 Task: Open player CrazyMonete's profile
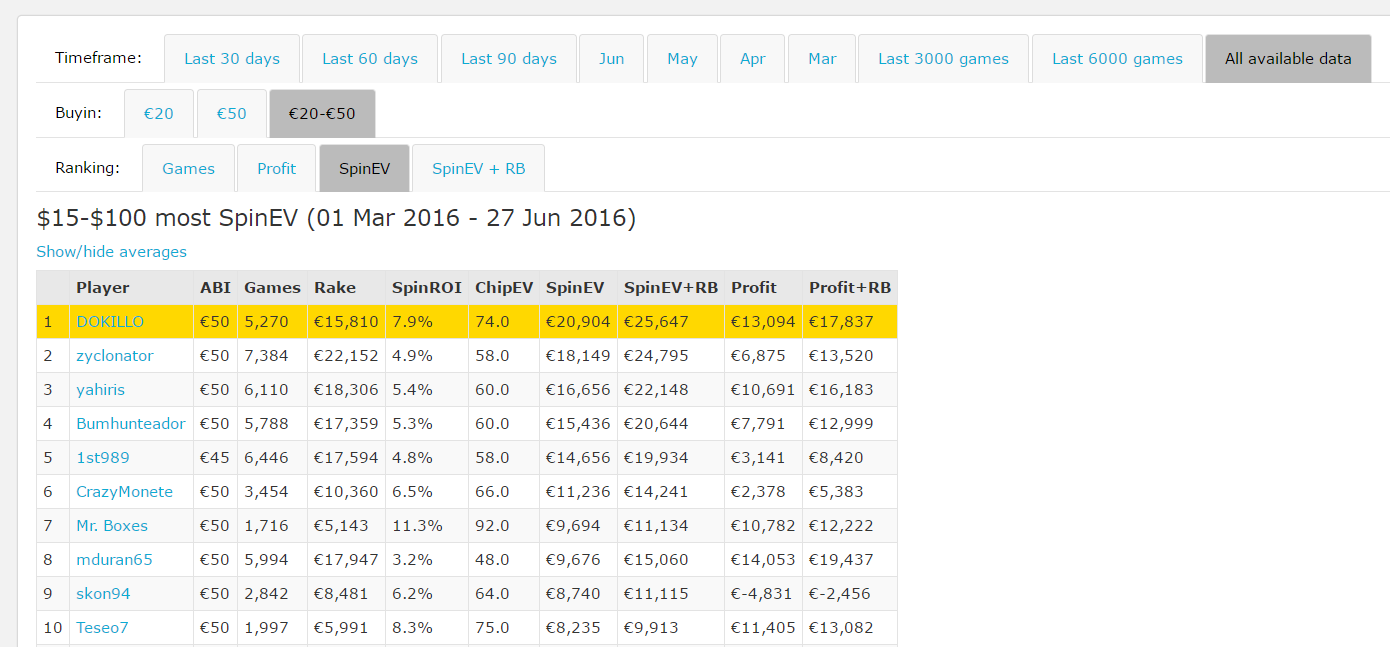click(125, 492)
